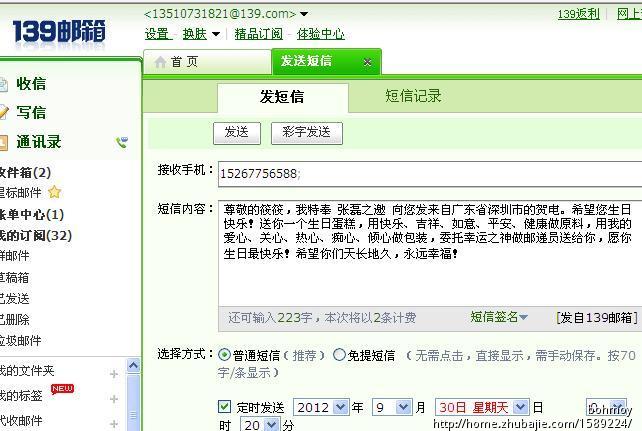The height and width of the screenshot is (431, 642).
Task: Open 写信 in the sidebar
Action: tap(31, 112)
